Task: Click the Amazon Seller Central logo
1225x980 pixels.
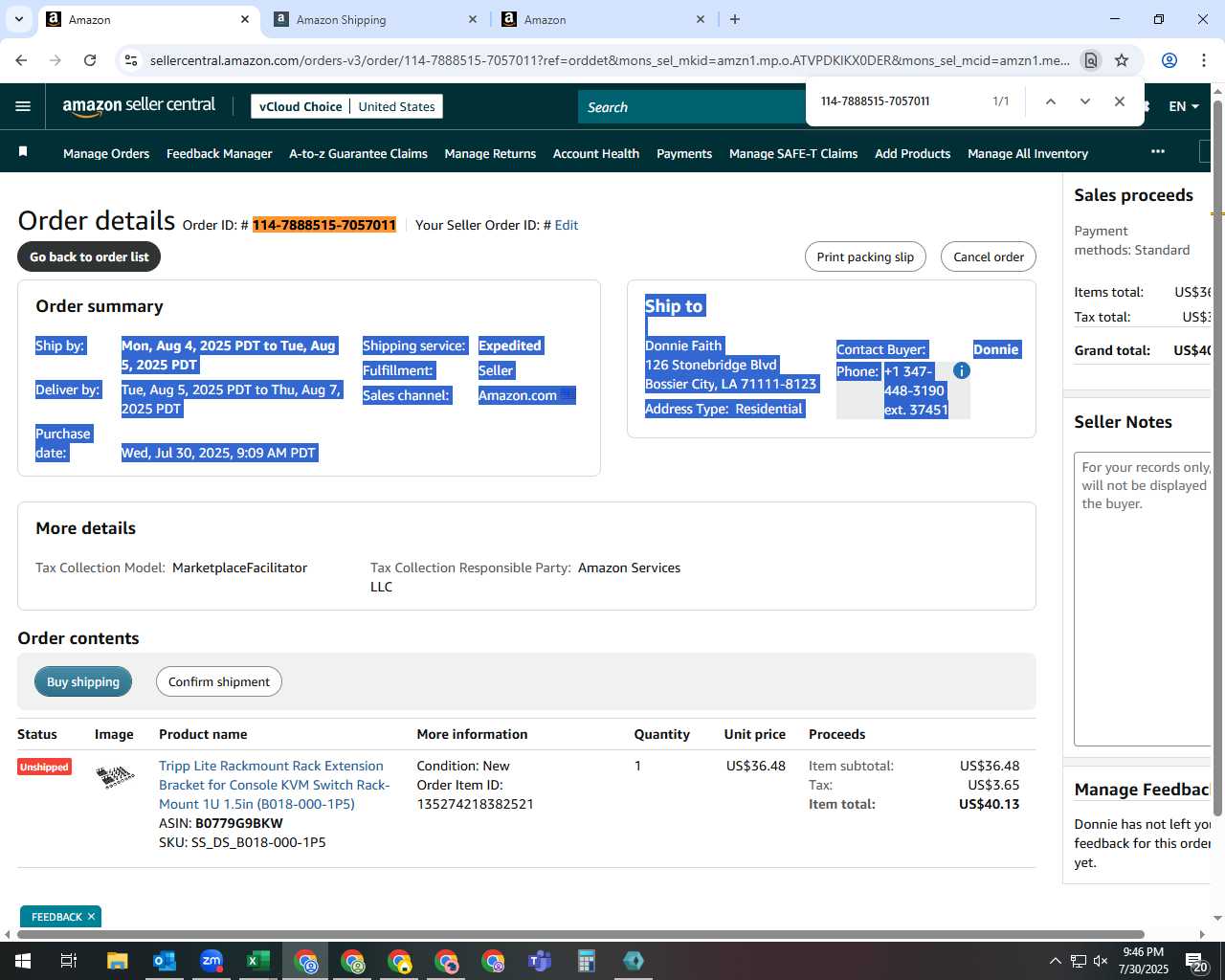Action: 139,106
